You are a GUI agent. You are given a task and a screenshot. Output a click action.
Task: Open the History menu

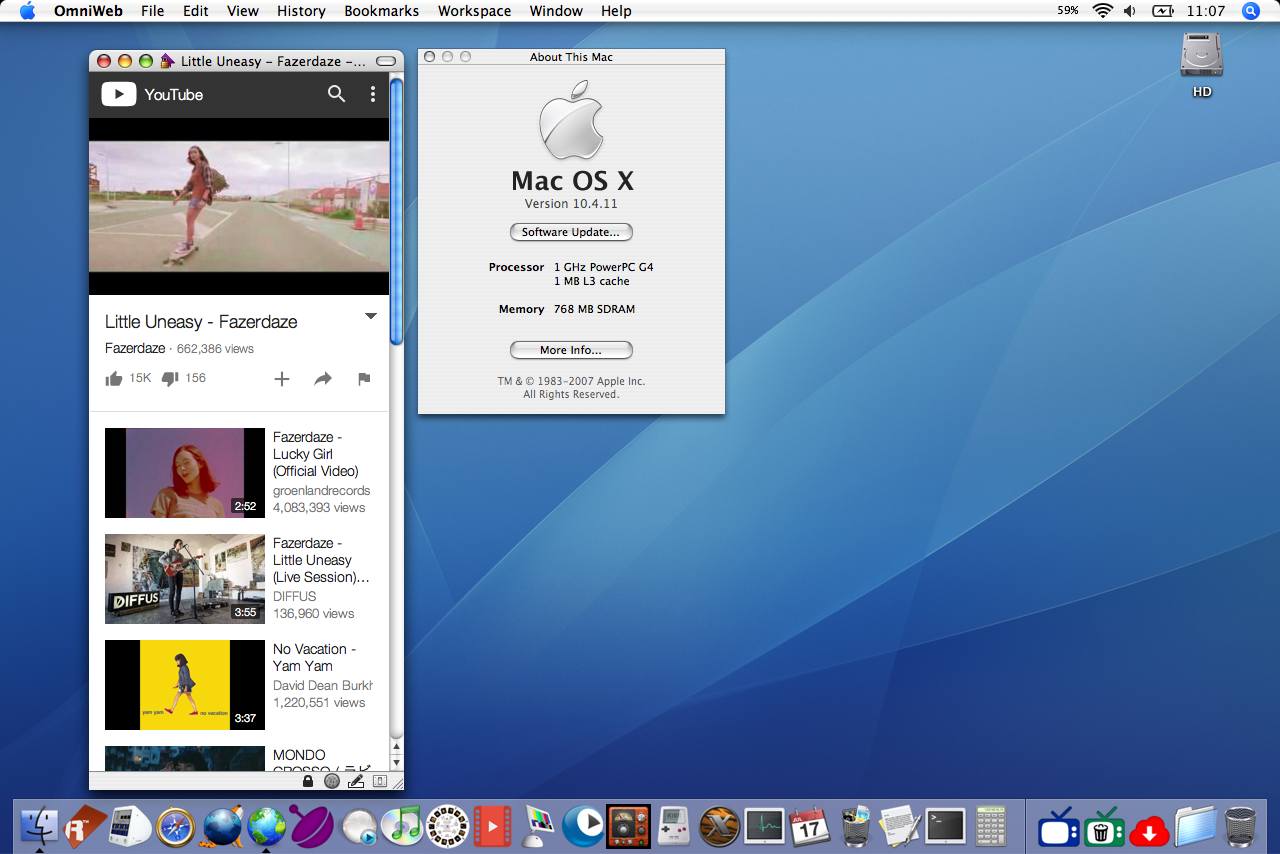click(301, 11)
